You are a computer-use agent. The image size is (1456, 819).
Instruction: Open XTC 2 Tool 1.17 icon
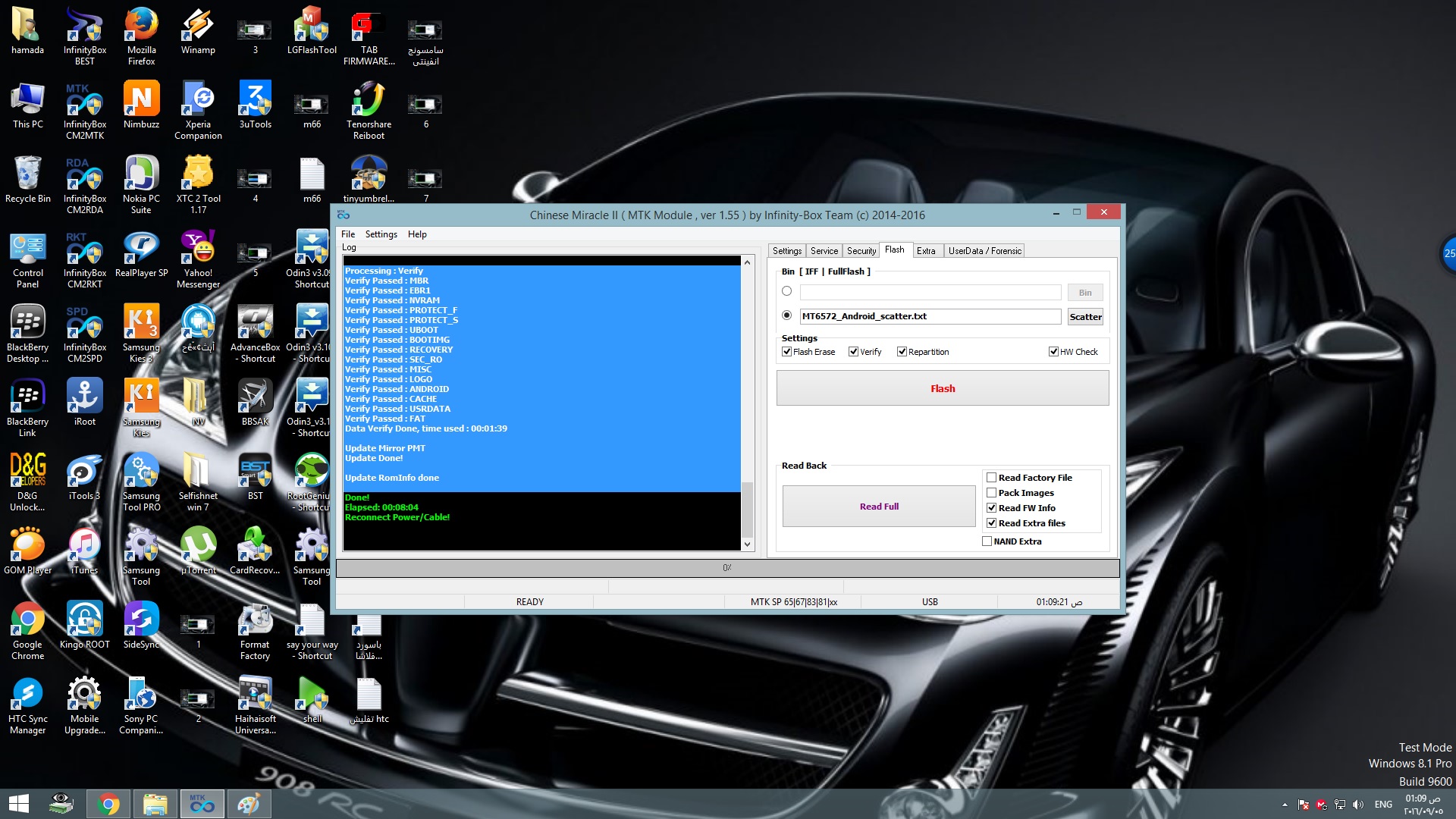(198, 185)
